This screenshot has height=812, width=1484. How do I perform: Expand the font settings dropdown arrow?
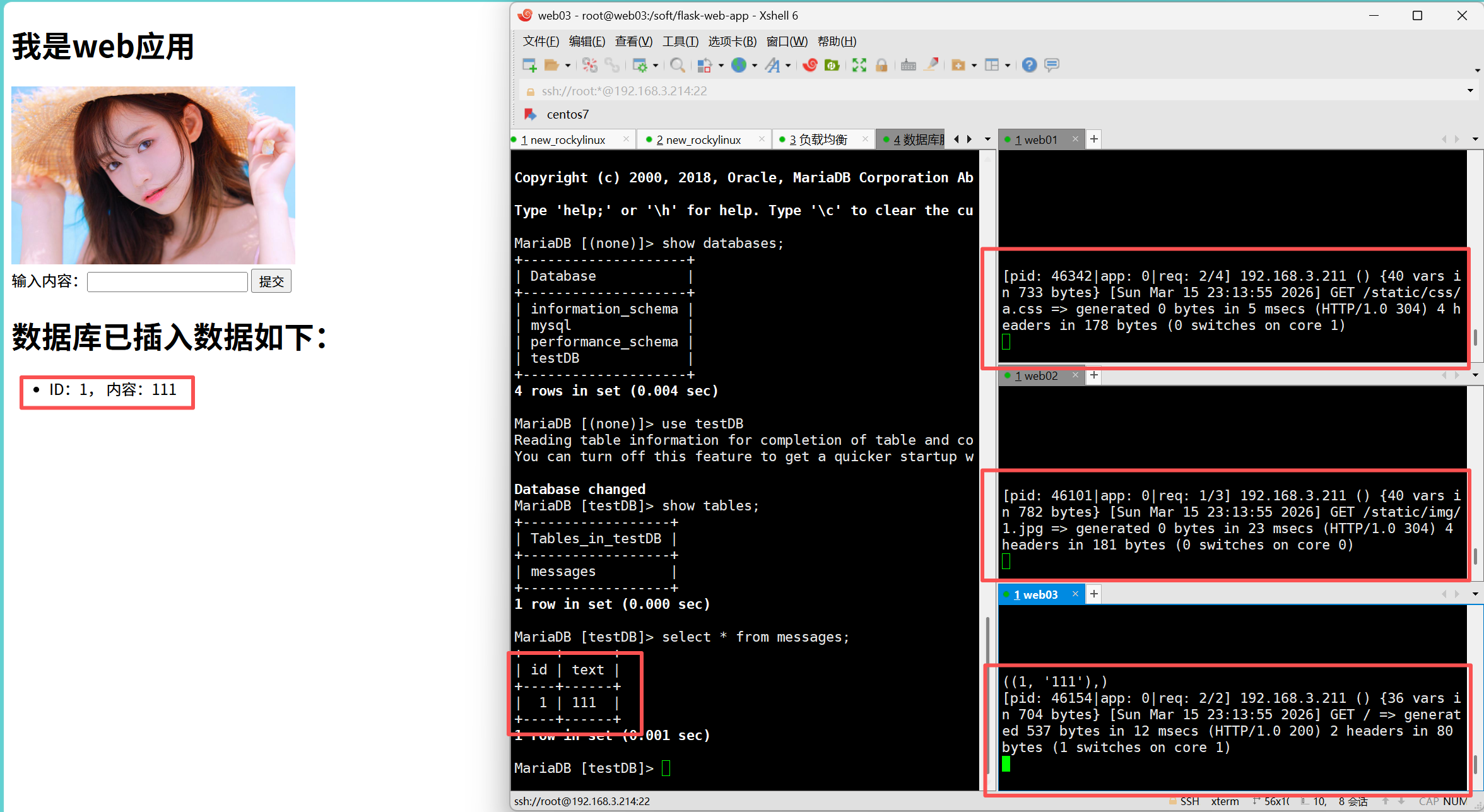coord(788,66)
